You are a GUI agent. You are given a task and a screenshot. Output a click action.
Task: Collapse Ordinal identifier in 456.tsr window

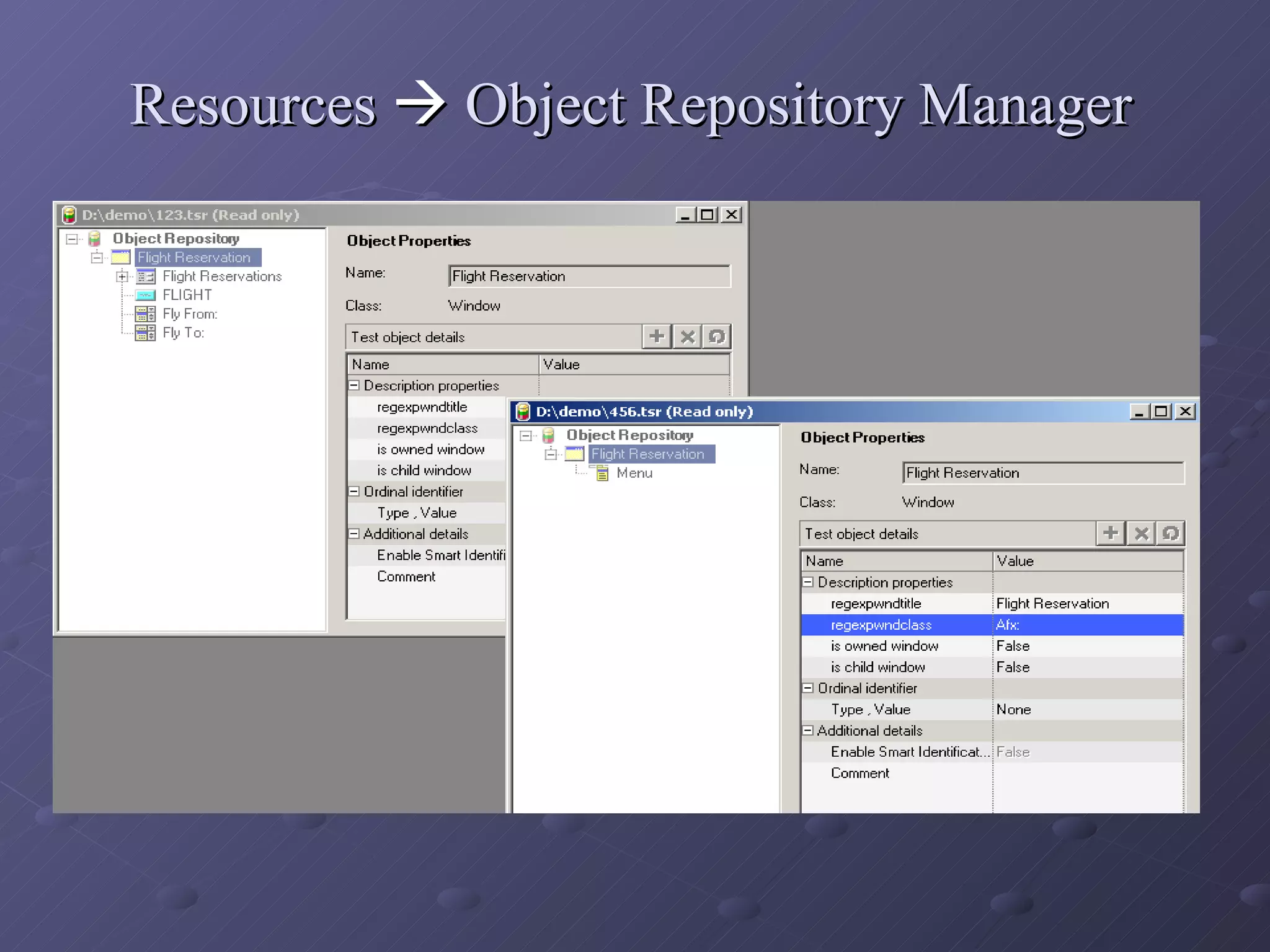tap(808, 688)
